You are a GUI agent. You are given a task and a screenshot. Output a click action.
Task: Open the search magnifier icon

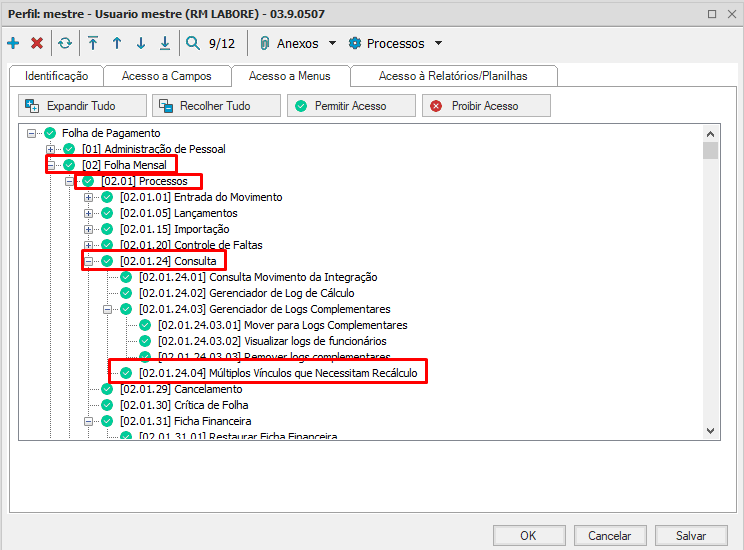click(x=193, y=43)
